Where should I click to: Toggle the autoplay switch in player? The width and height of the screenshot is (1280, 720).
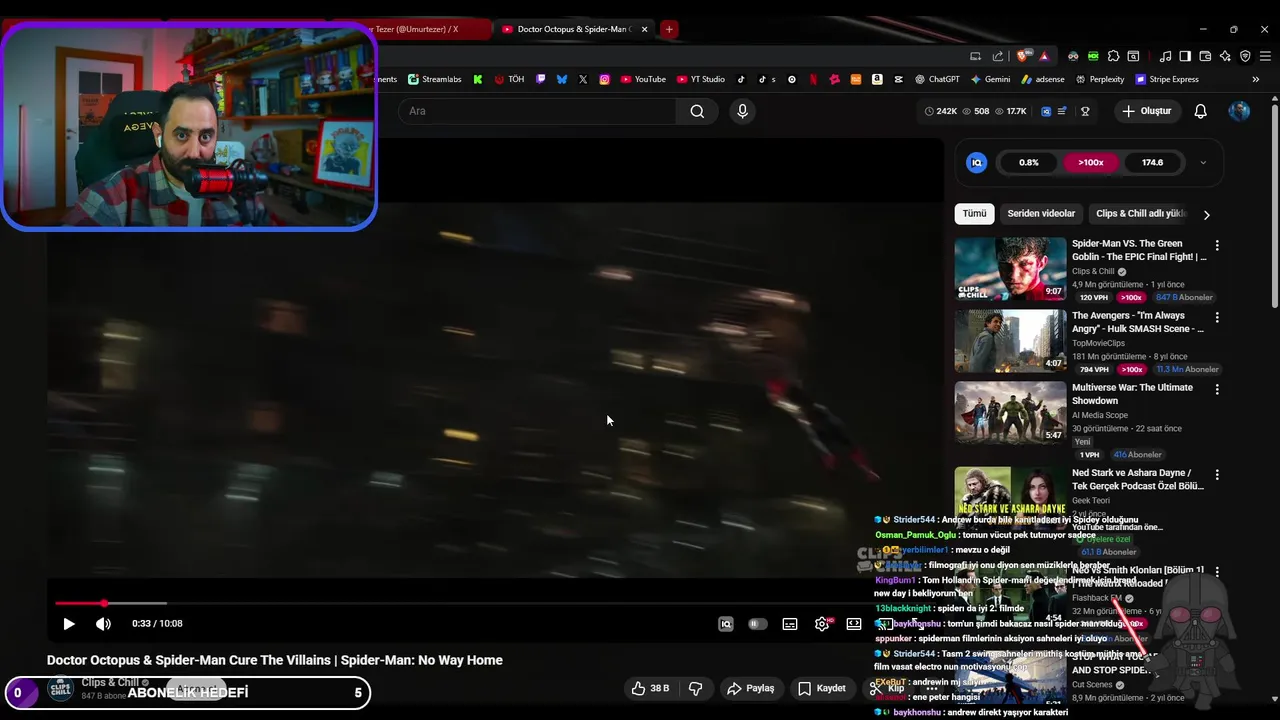point(758,624)
